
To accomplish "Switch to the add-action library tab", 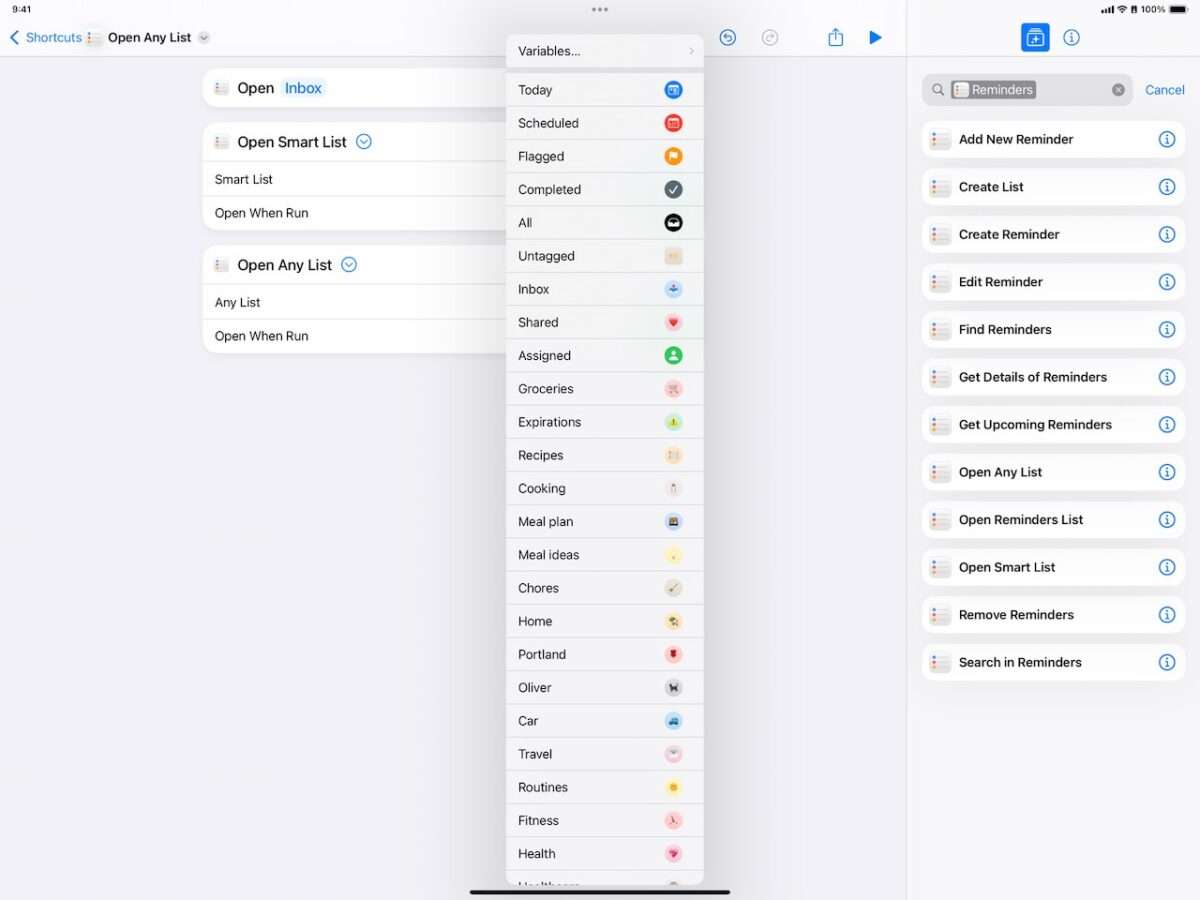I will click(x=1035, y=37).
